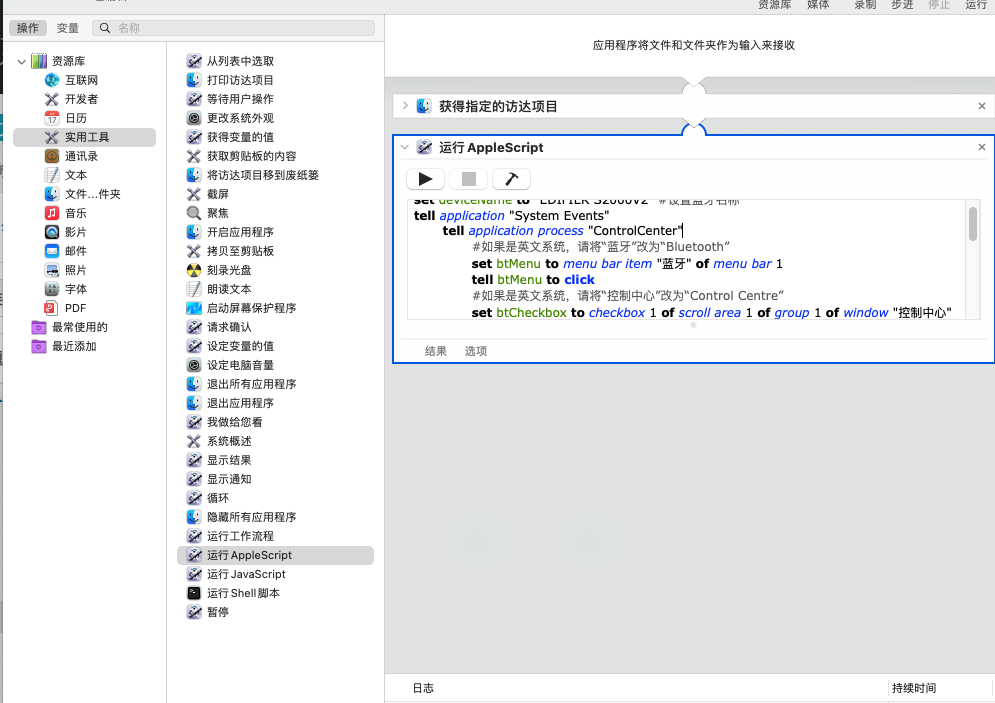This screenshot has width=995, height=703.
Task: Open the 选项 options tab
Action: pyautogui.click(x=476, y=351)
